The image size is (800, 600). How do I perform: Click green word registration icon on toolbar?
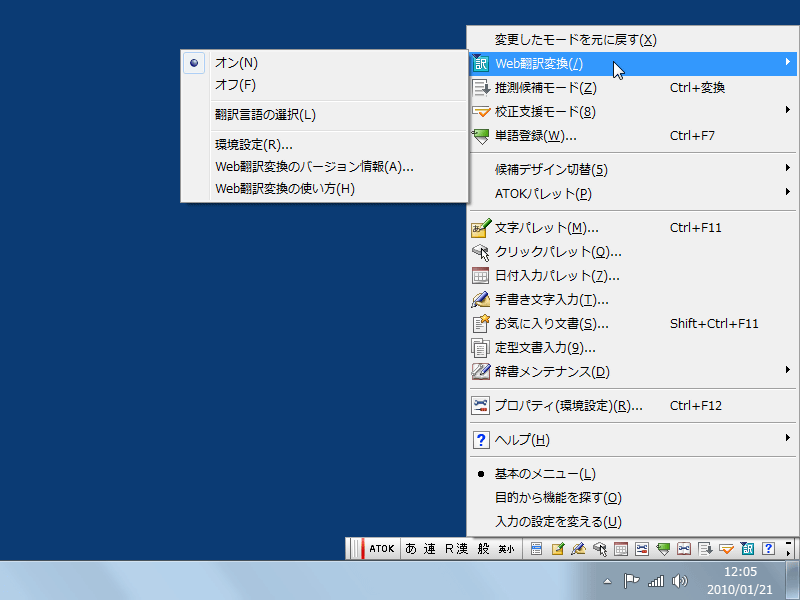click(x=663, y=549)
